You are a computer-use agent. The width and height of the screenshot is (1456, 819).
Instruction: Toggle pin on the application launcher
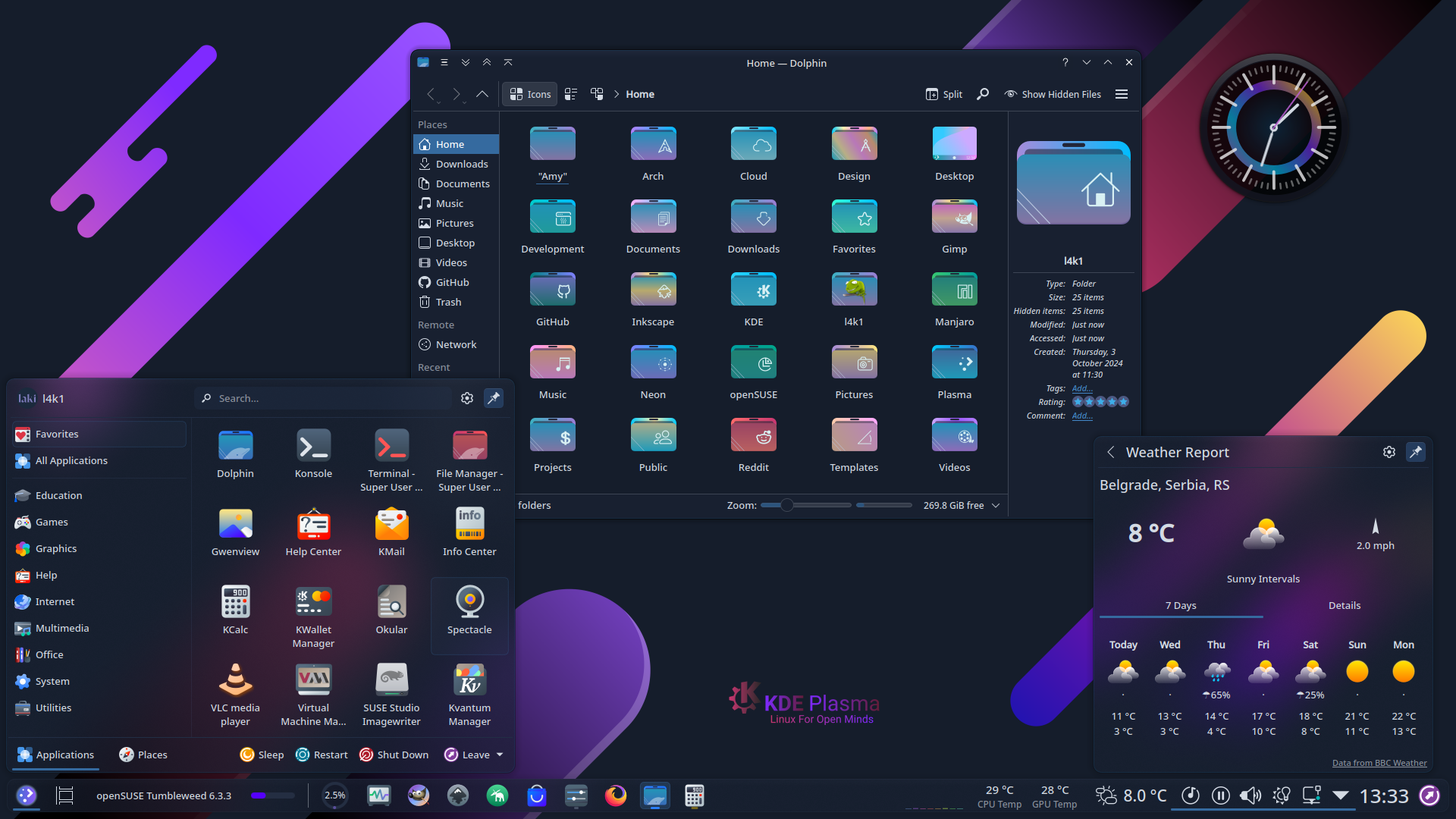pyautogui.click(x=494, y=398)
